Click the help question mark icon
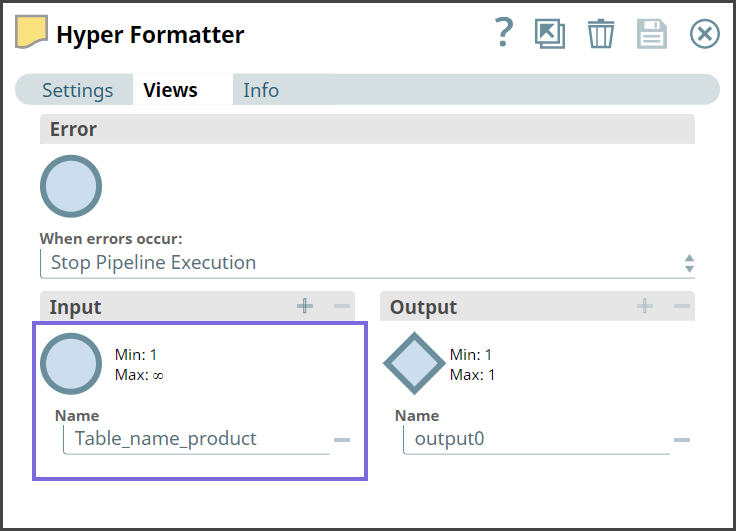This screenshot has height=531, width=736. pyautogui.click(x=504, y=34)
